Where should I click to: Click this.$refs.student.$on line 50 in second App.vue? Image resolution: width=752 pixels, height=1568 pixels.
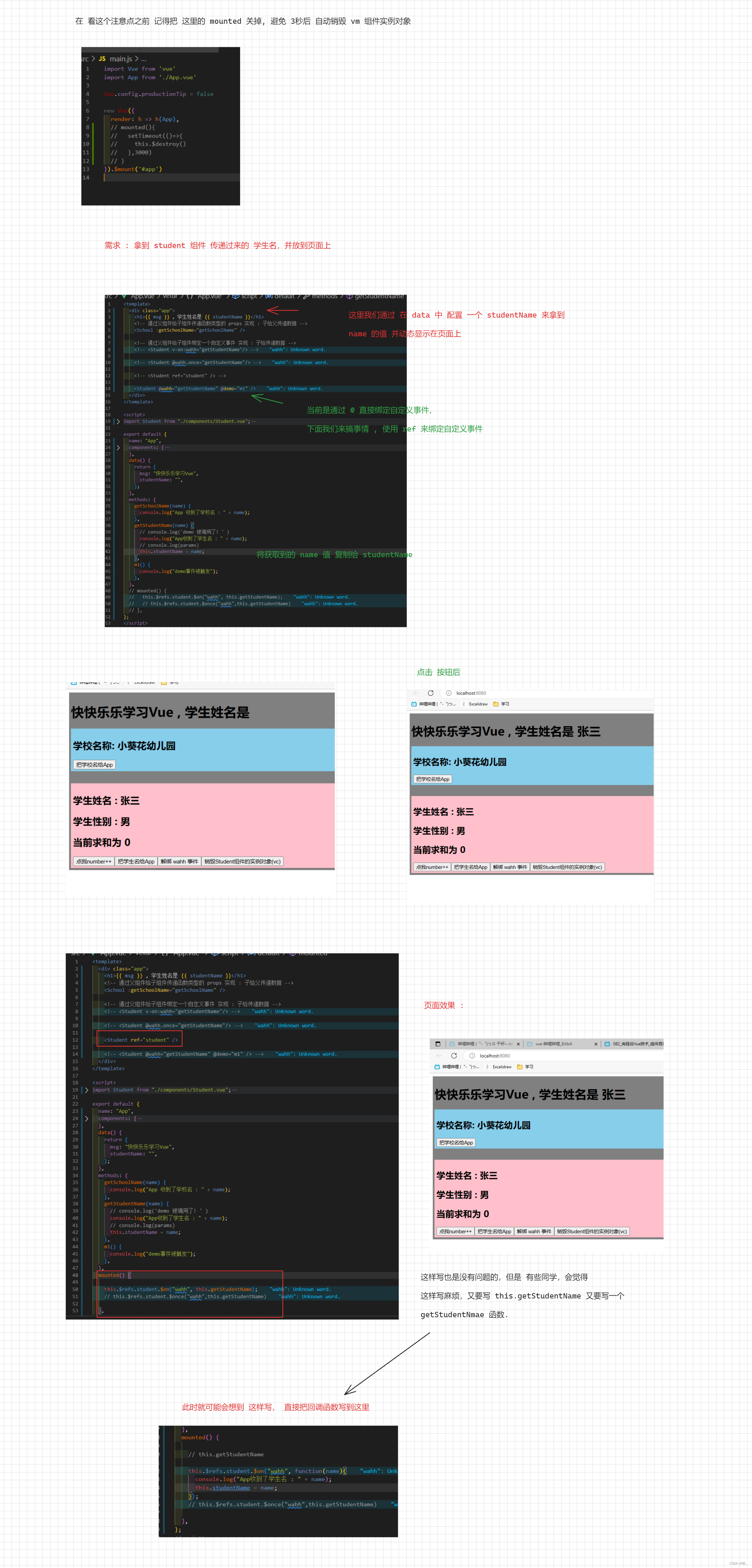(x=181, y=1289)
